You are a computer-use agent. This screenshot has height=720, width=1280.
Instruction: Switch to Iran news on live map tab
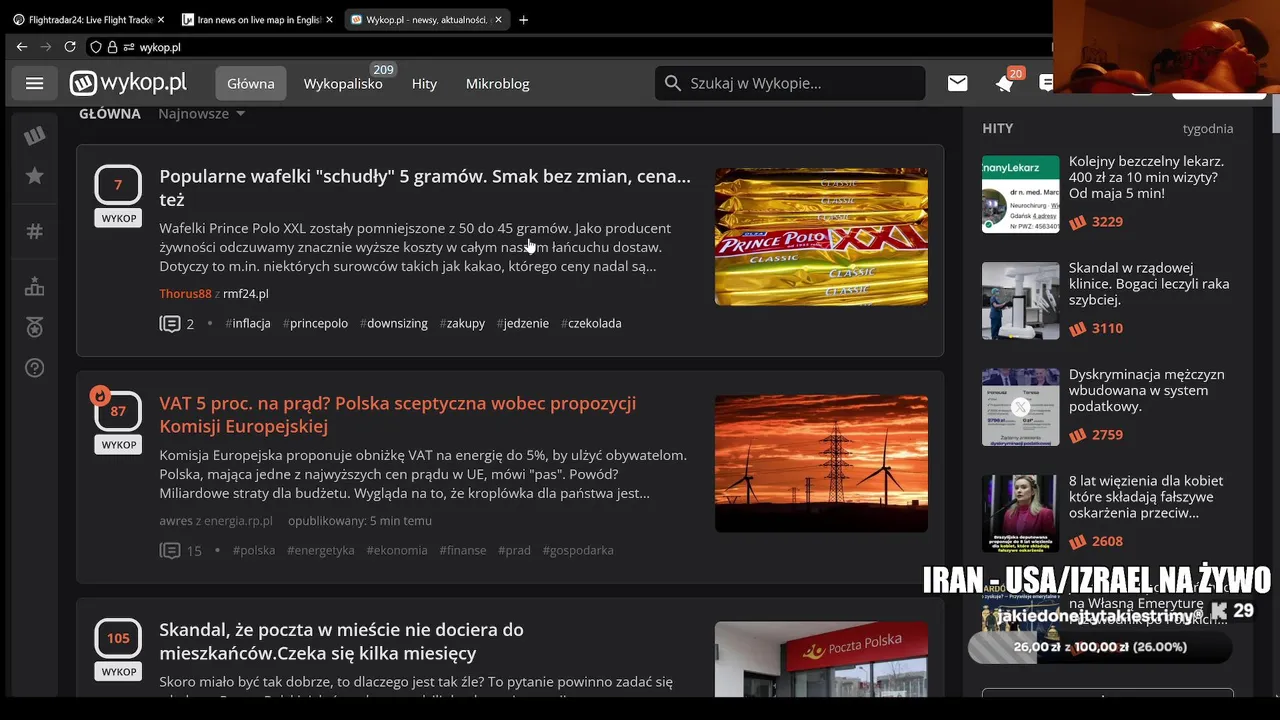(257, 19)
